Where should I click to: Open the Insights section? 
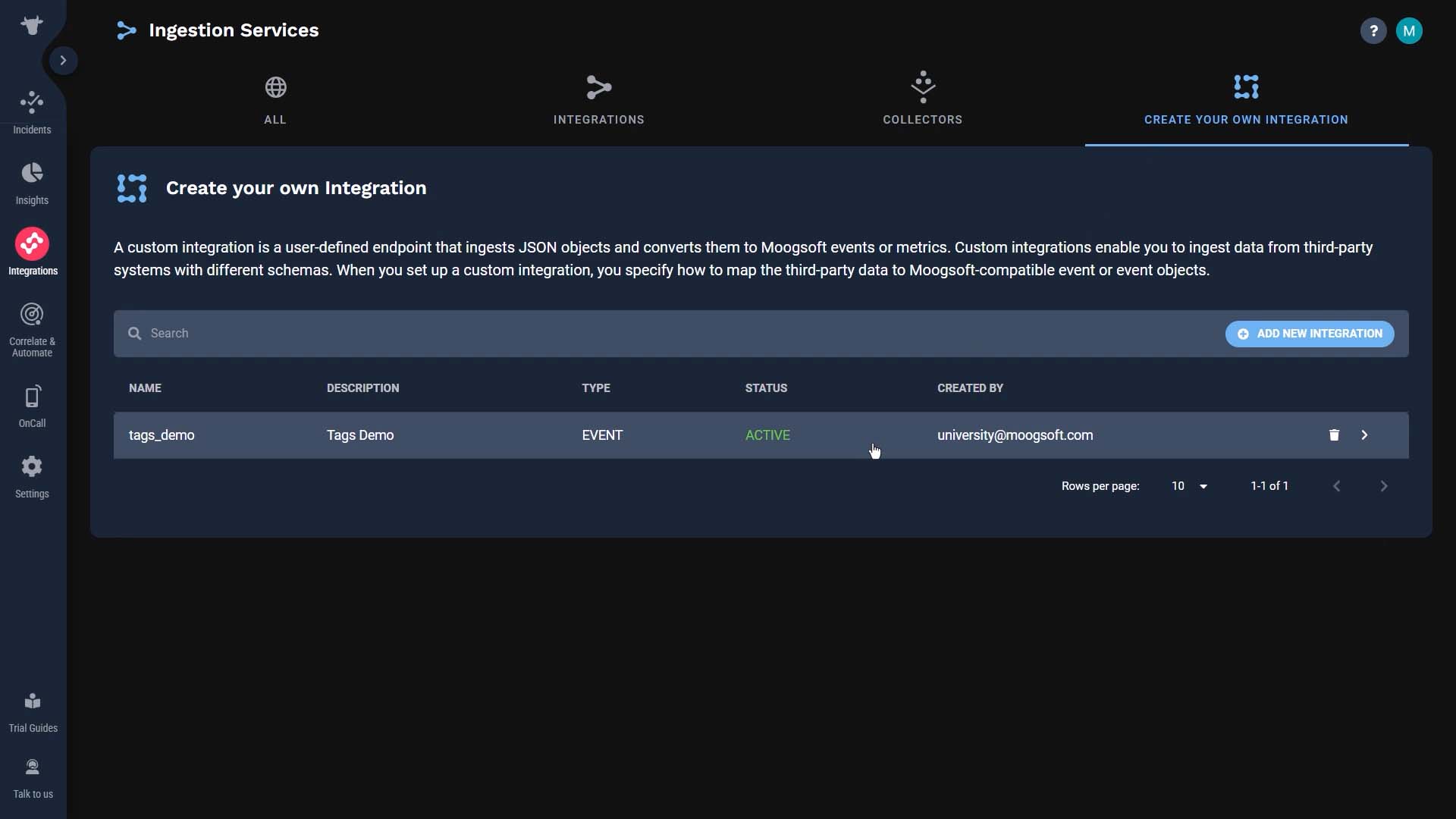pos(32,183)
